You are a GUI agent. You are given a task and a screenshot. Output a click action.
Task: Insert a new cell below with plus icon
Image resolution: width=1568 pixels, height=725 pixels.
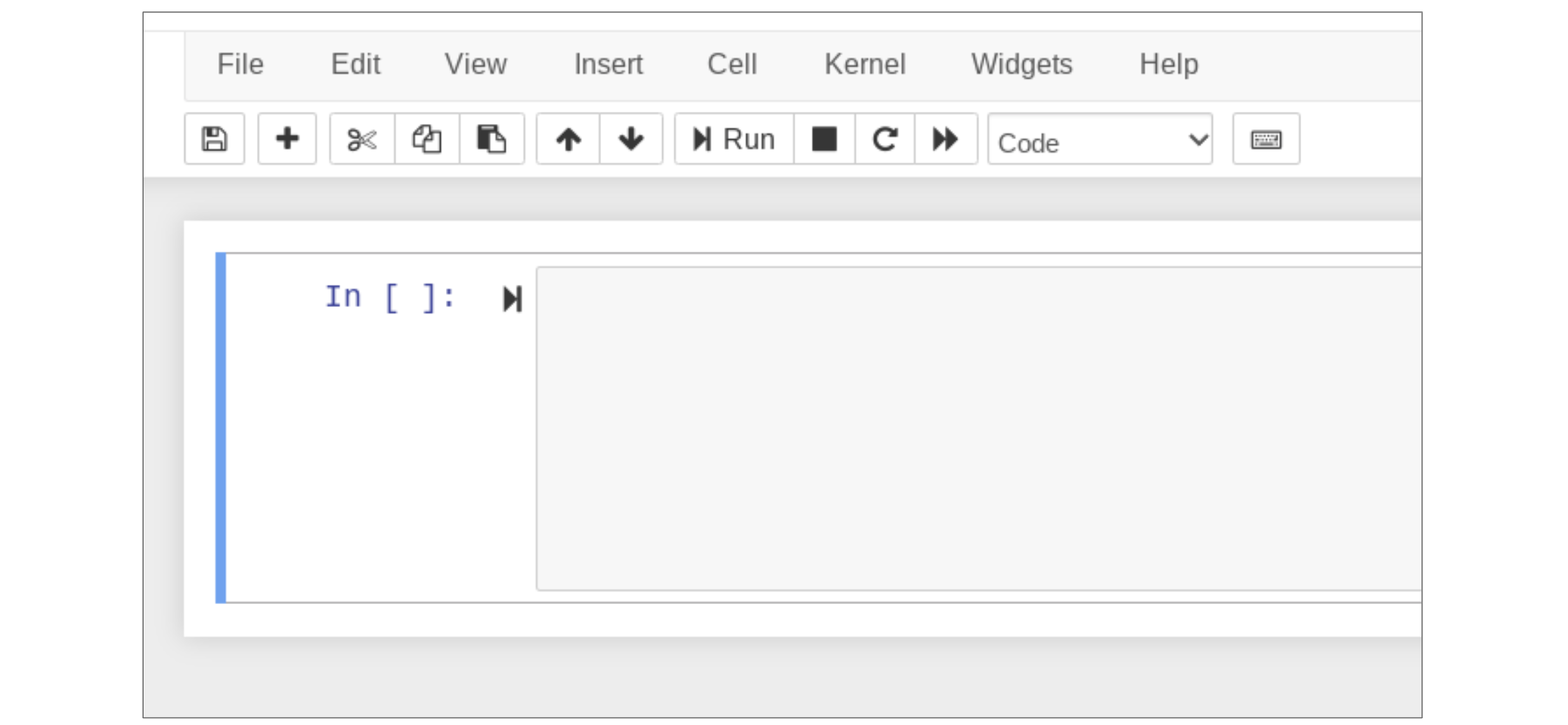pyautogui.click(x=287, y=139)
